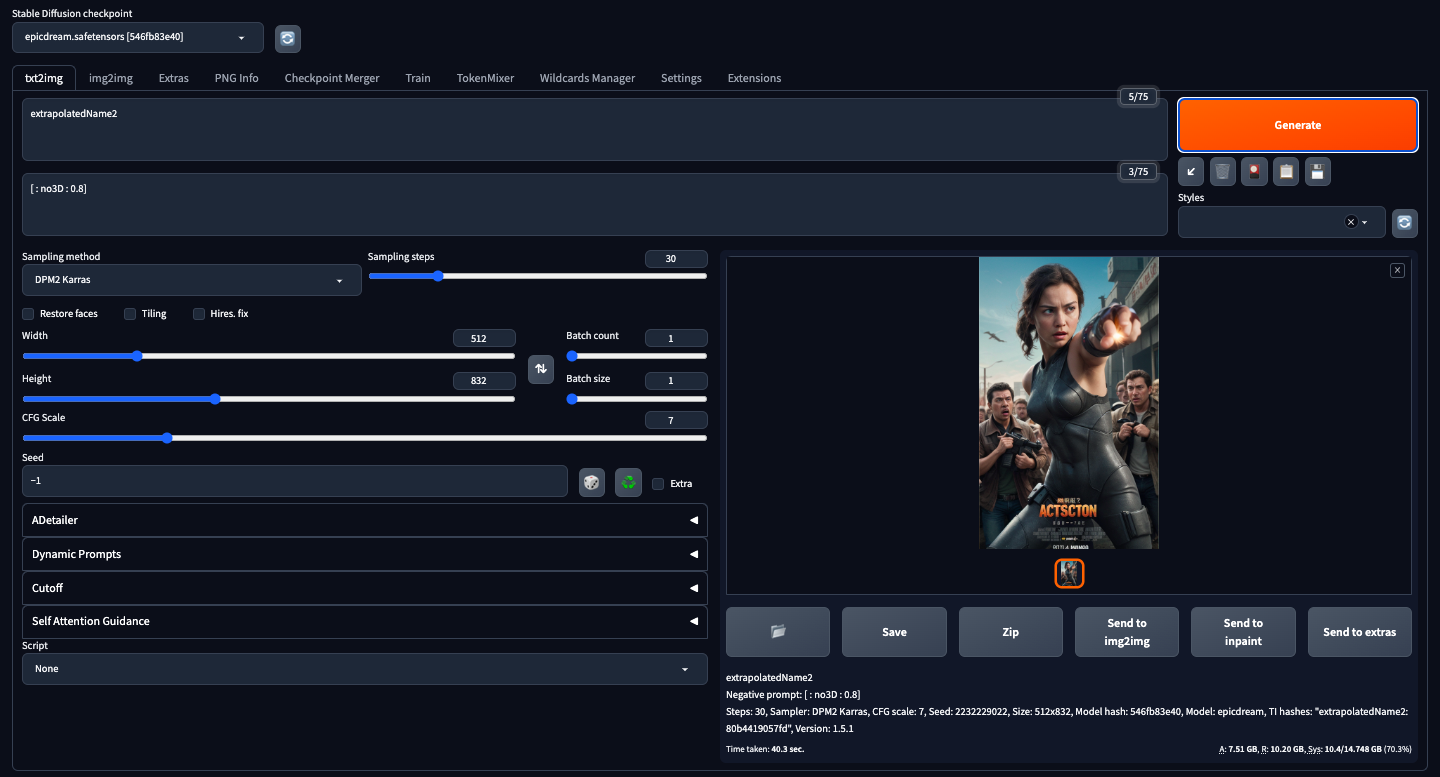
Task: Switch to the Extensions tab
Action: point(755,78)
